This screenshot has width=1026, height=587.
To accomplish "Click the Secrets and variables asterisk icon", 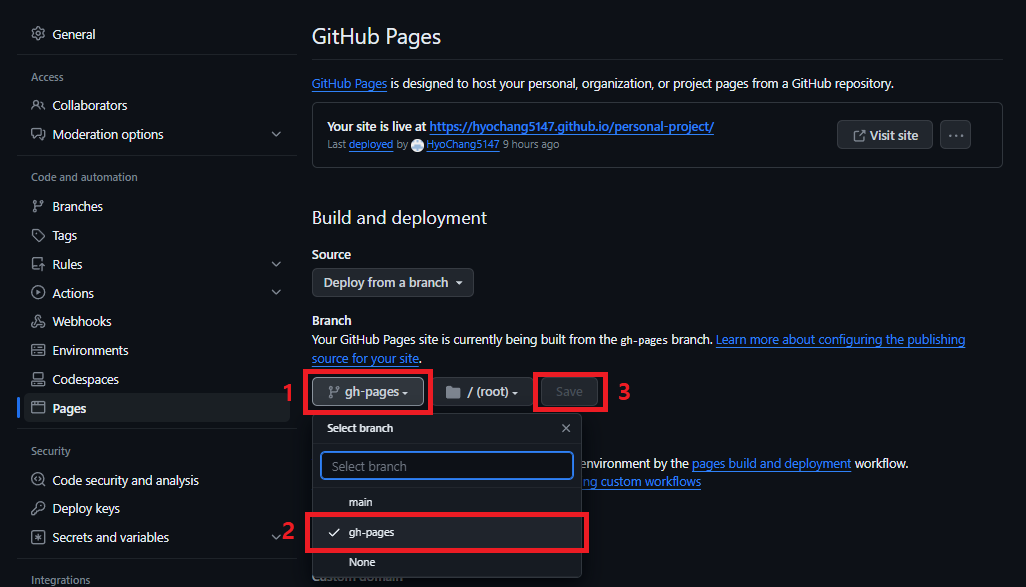I will pyautogui.click(x=38, y=537).
